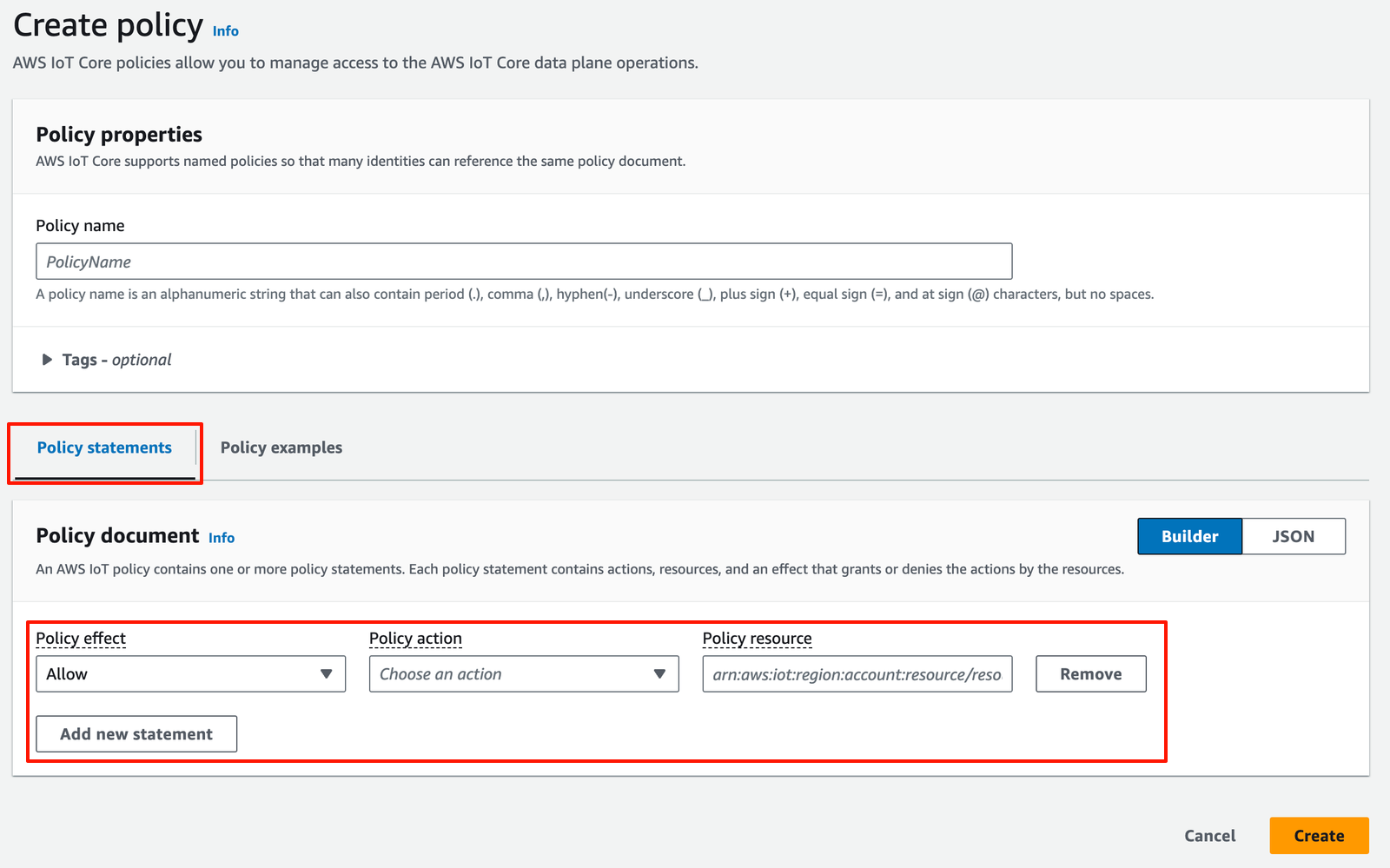Screen dimensions: 1390x868
Task: Open the Info link next to Policy document
Action: tap(222, 538)
